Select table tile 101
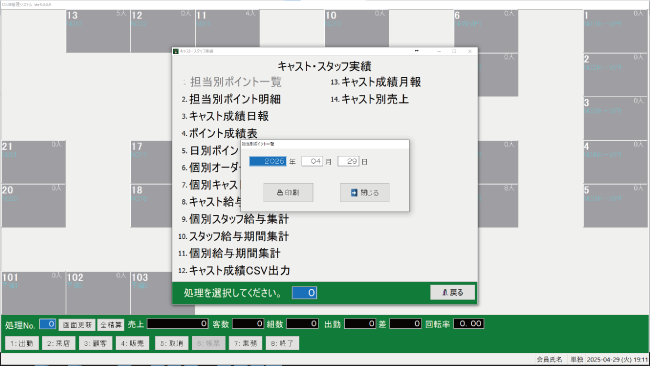The height and width of the screenshot is (366, 650). 34,293
